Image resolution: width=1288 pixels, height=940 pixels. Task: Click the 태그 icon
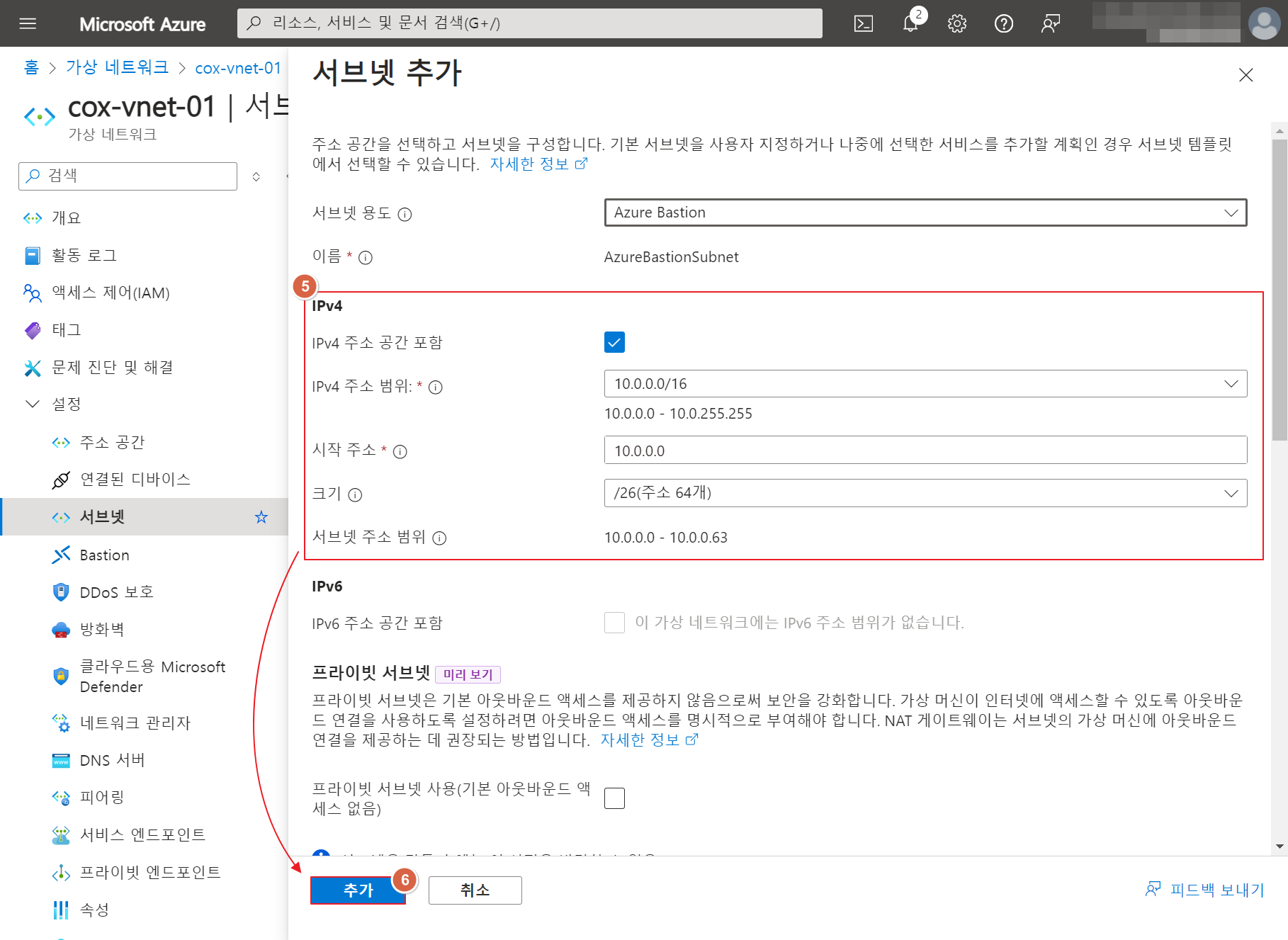pos(33,330)
